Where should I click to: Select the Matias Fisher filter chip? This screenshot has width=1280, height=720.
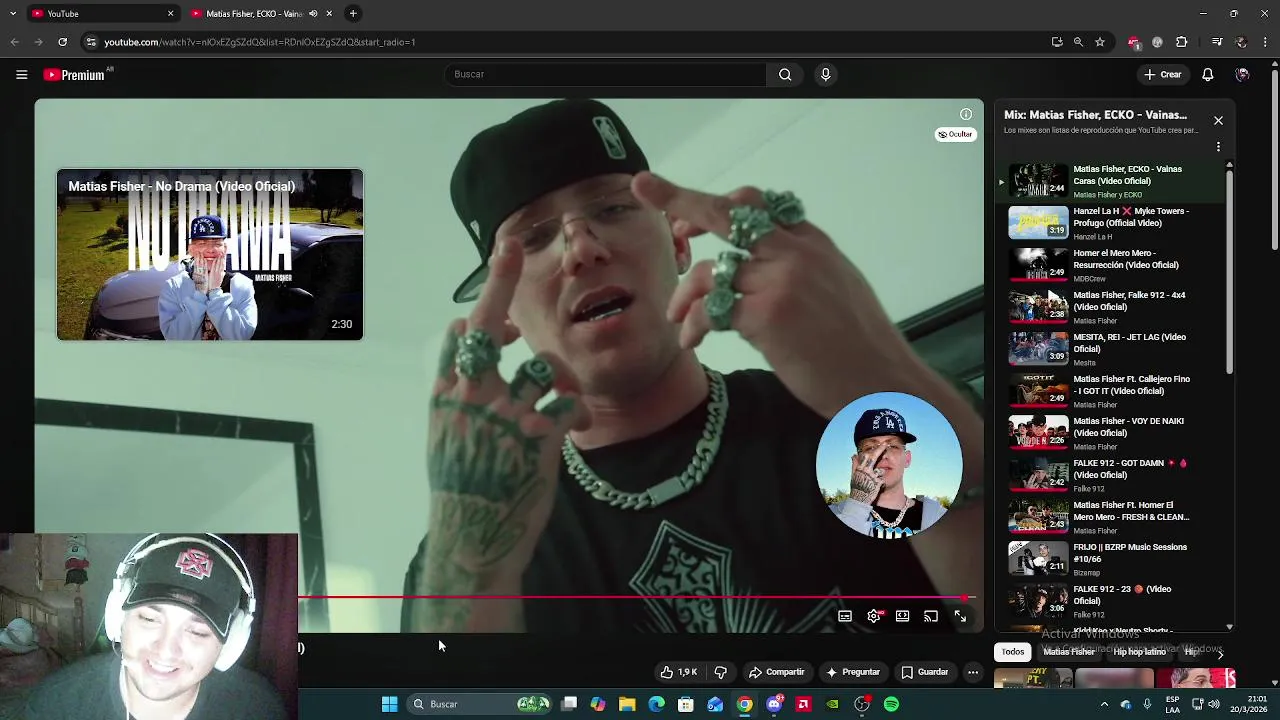point(1069,652)
